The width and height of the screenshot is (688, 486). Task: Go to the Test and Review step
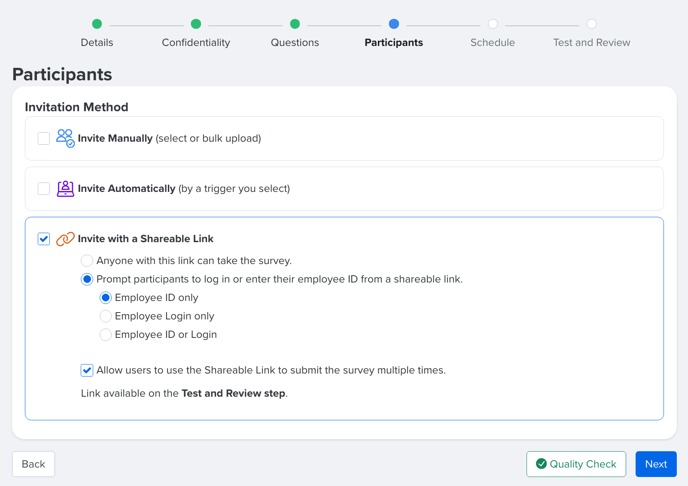[x=591, y=43]
